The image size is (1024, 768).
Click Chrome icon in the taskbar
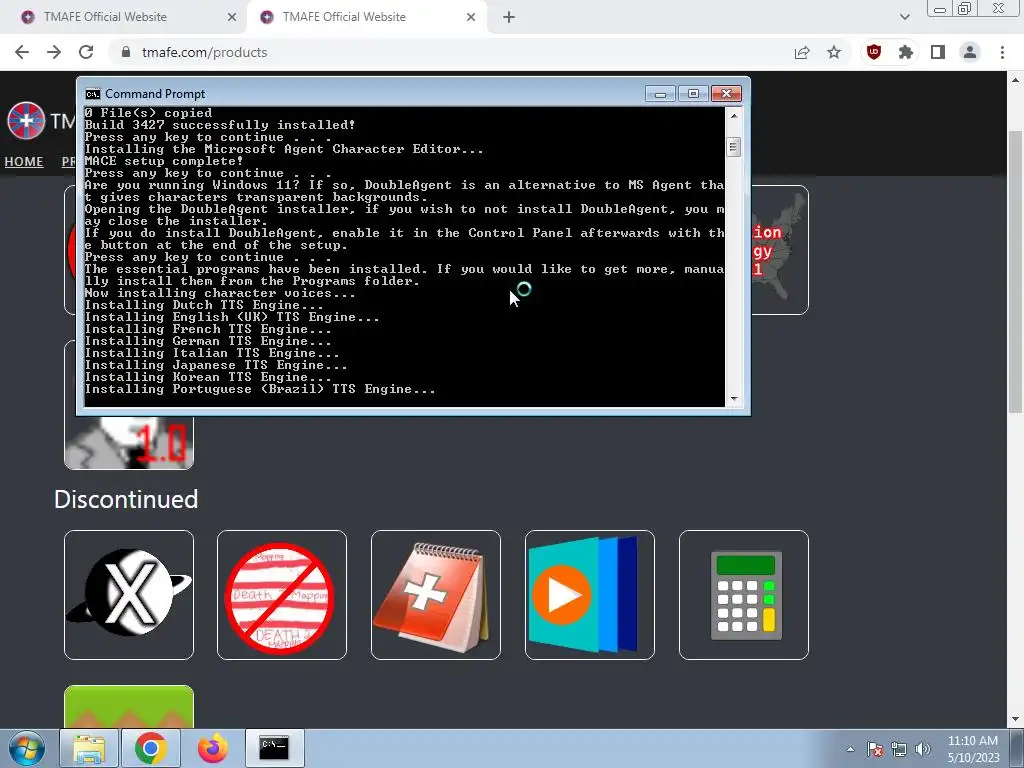click(150, 748)
